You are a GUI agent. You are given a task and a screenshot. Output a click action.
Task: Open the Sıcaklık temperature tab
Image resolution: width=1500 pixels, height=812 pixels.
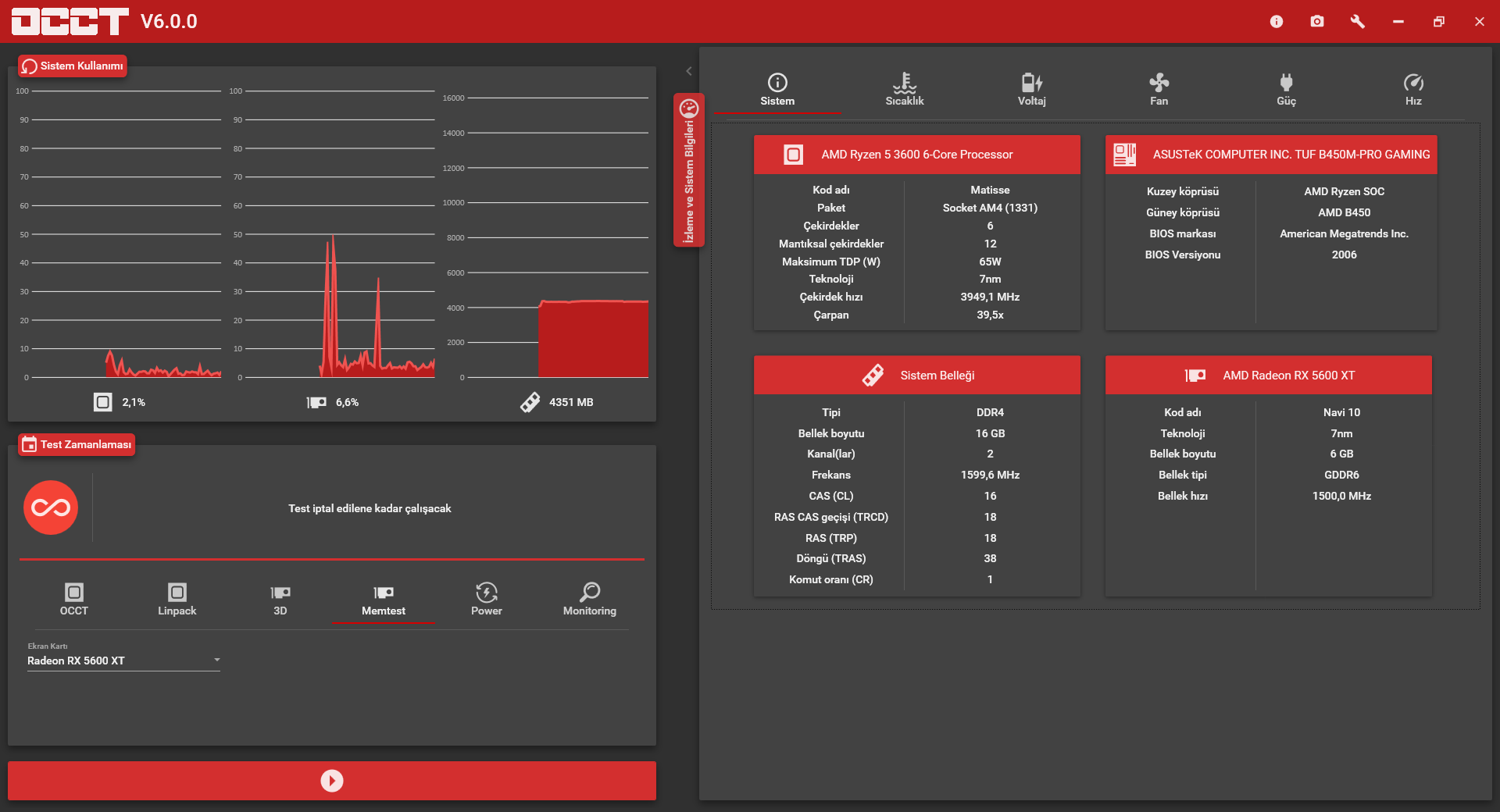point(904,90)
